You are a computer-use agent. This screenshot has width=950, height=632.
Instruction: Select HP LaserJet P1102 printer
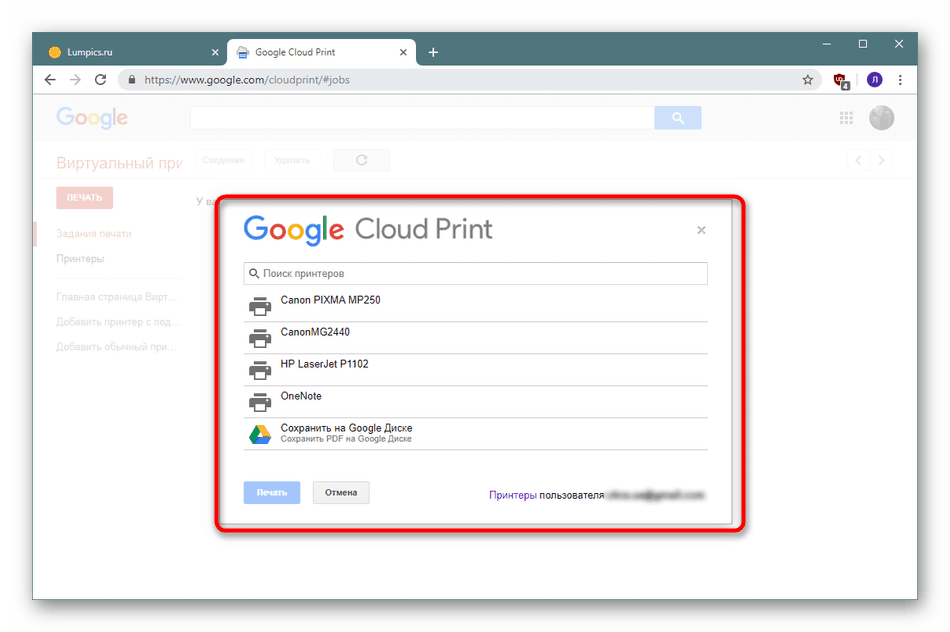pos(476,370)
